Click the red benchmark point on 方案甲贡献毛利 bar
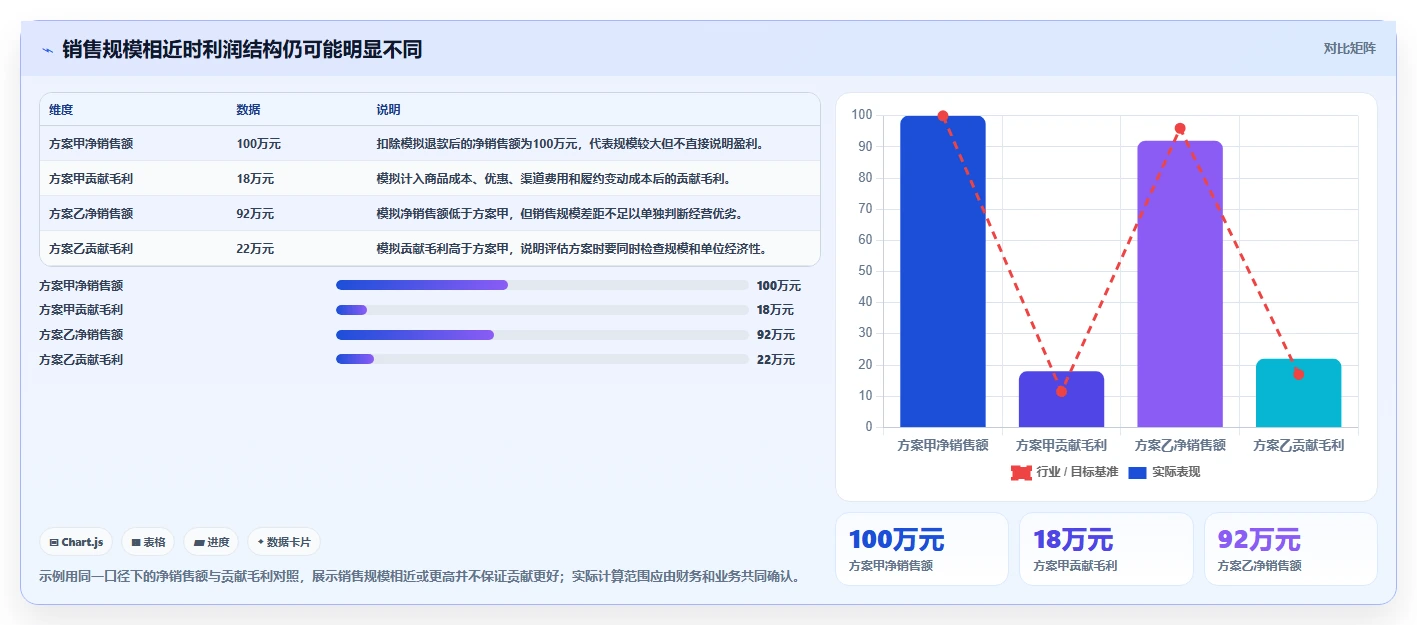Image resolution: width=1417 pixels, height=625 pixels. (1061, 391)
